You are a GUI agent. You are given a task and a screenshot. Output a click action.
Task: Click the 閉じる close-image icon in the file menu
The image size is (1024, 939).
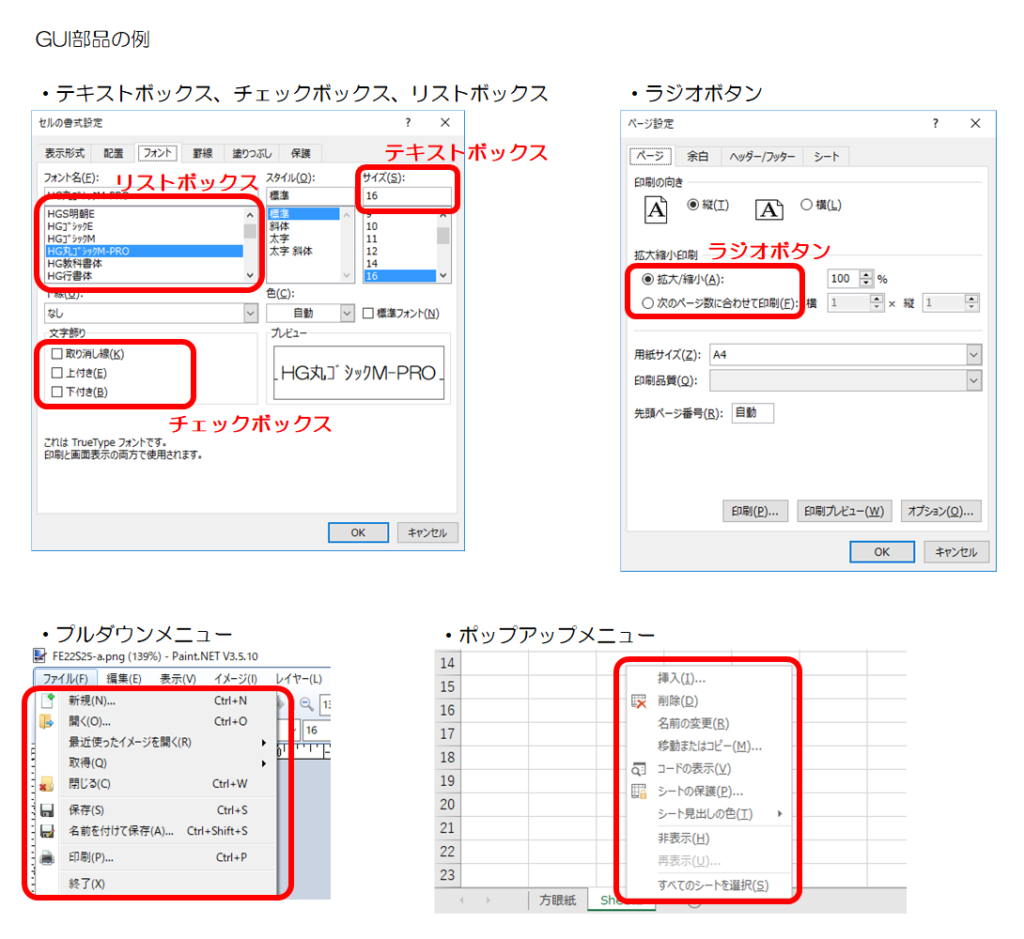[x=48, y=785]
